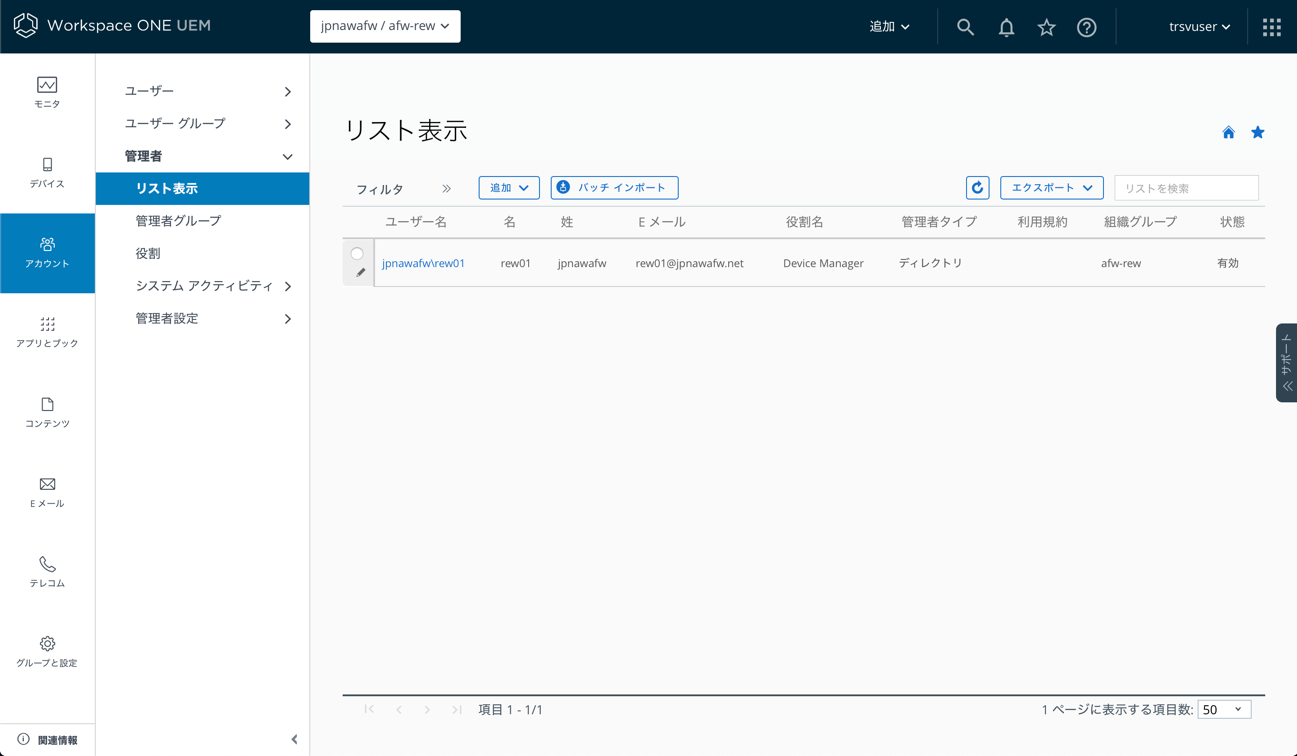The image size is (1297, 756).
Task: Select the radio button for jpnawafw\rew01
Action: [357, 254]
